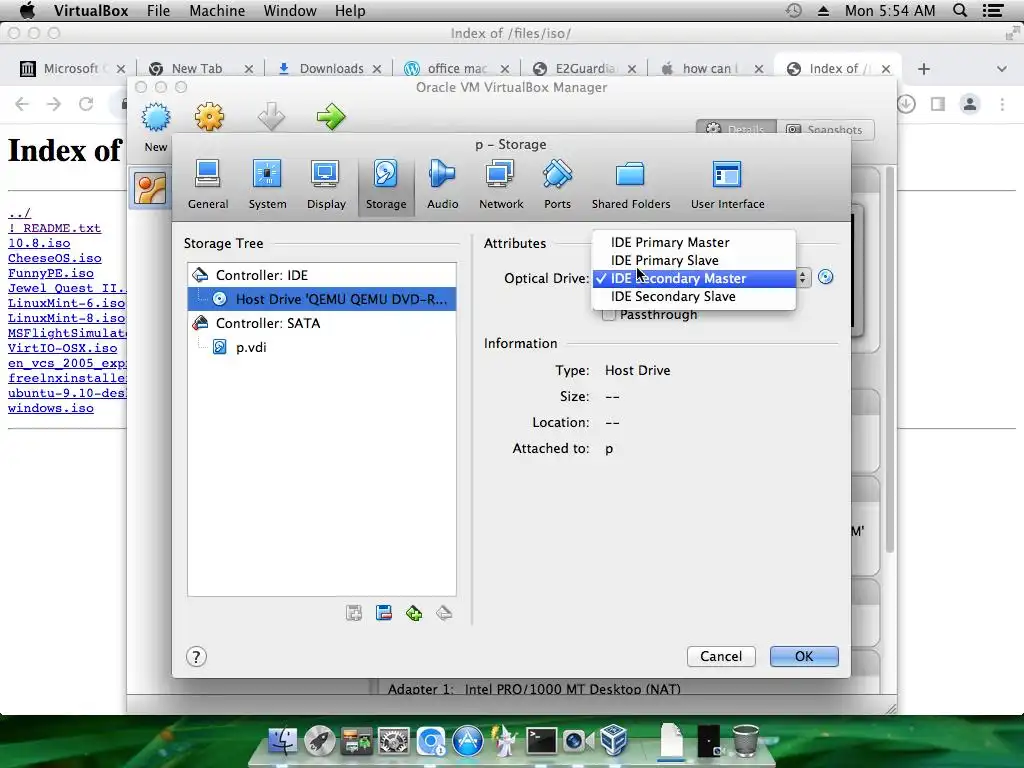Screen dimensions: 1024x768
Task: Open the General settings section
Action: [x=208, y=184]
